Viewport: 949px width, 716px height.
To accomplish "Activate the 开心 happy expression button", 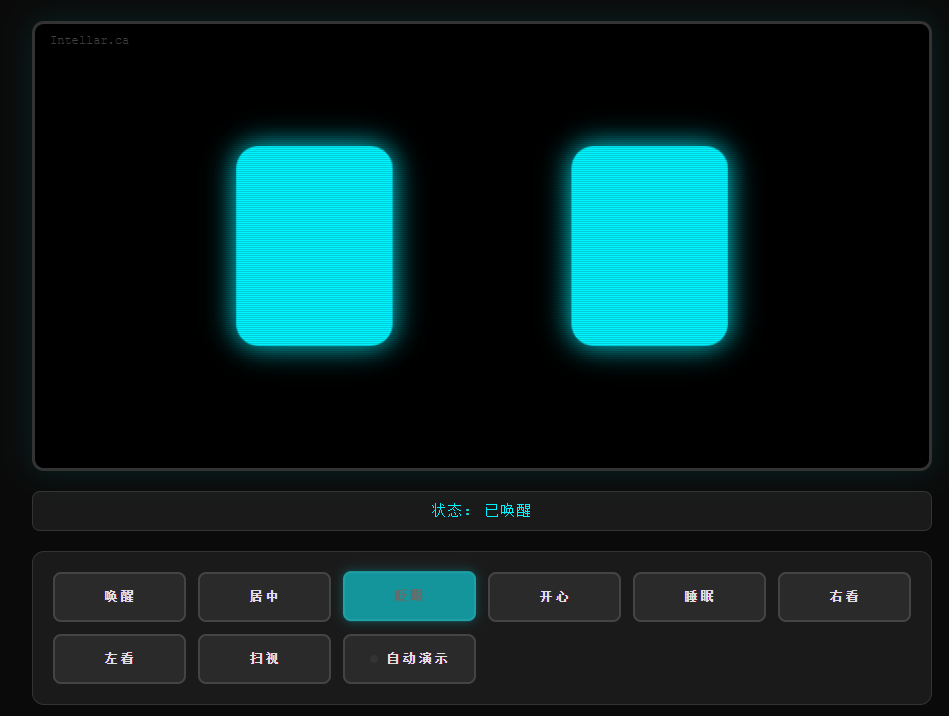I will click(x=554, y=597).
